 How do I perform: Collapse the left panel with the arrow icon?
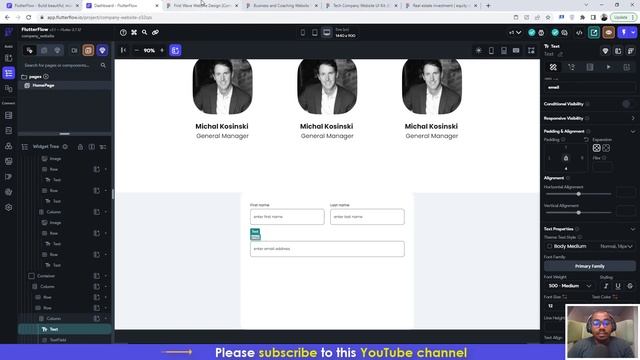pyautogui.click(x=123, y=50)
